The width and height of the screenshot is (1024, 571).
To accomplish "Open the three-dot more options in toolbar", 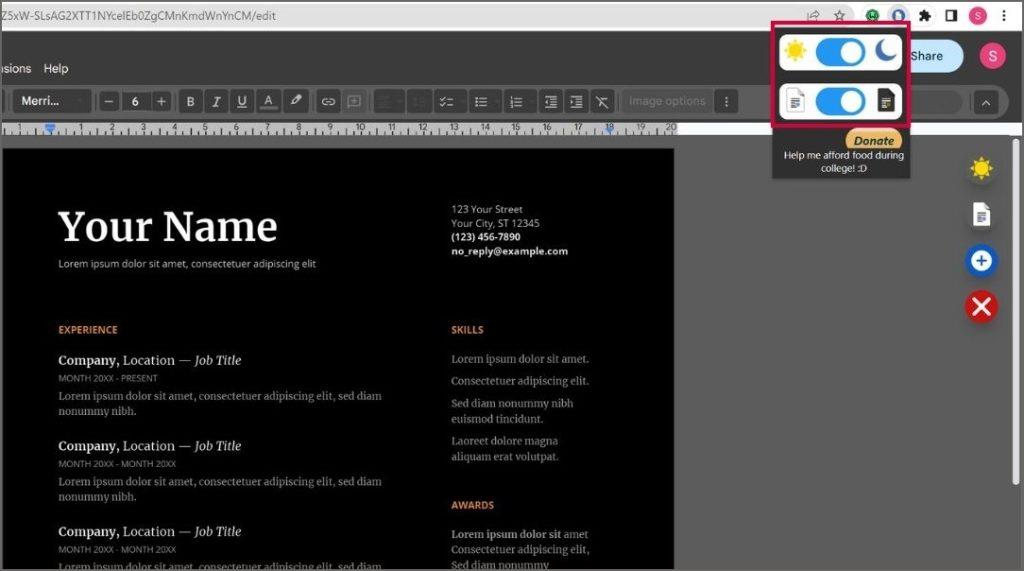I will (726, 101).
